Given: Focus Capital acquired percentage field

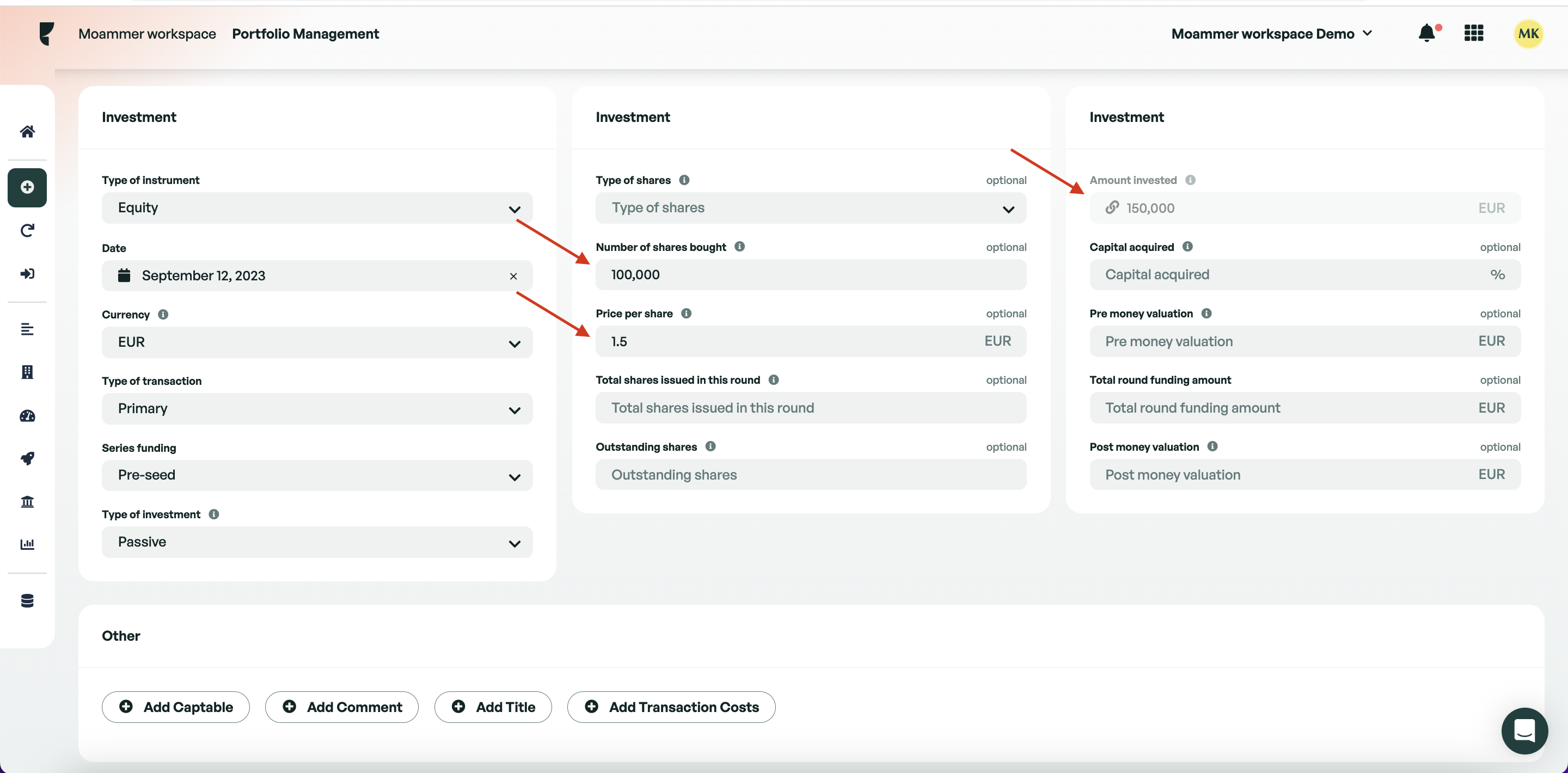Looking at the screenshot, I should pos(1305,275).
